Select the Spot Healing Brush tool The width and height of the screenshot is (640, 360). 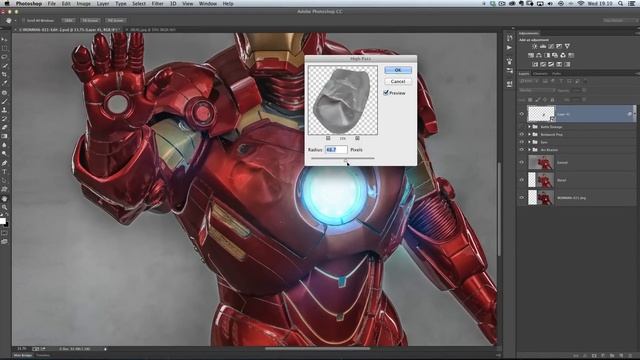[x=5, y=92]
